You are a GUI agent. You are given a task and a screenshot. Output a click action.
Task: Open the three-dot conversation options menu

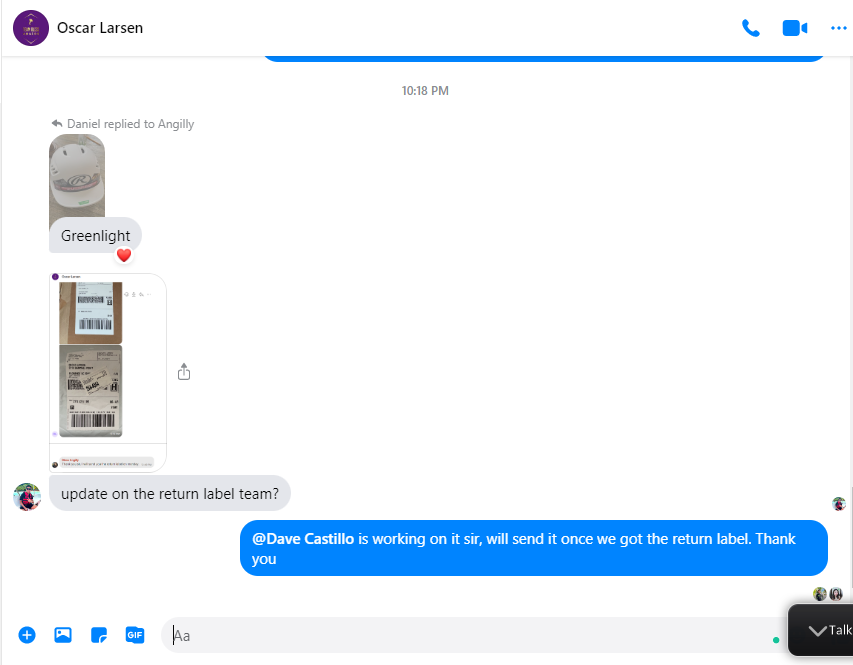[x=838, y=28]
